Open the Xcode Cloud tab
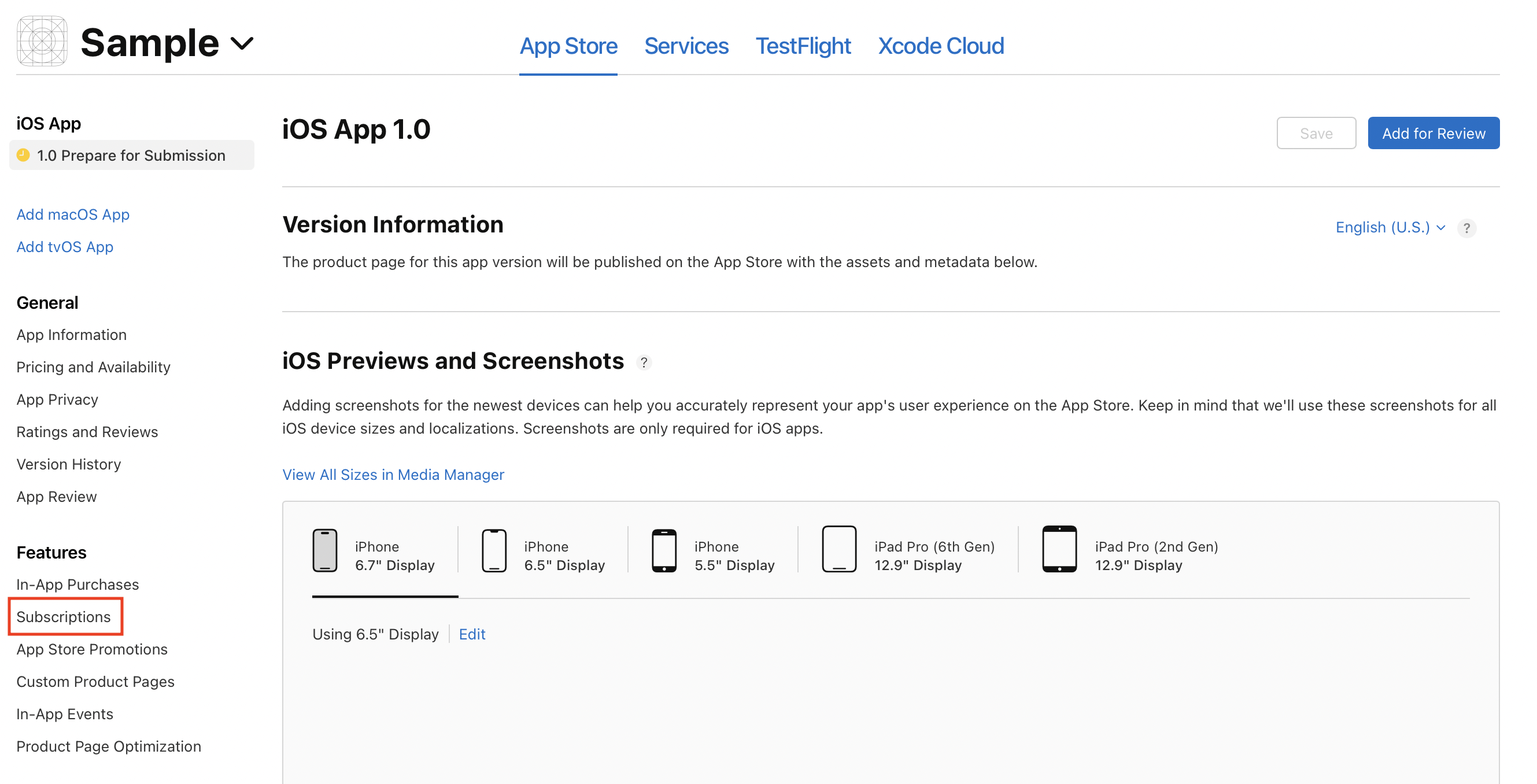1537x784 pixels. click(940, 46)
